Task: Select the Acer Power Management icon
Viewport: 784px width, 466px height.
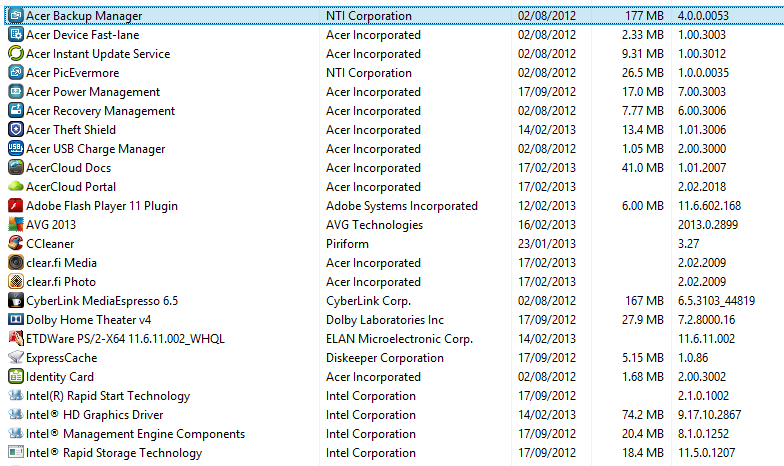Action: click(16, 92)
